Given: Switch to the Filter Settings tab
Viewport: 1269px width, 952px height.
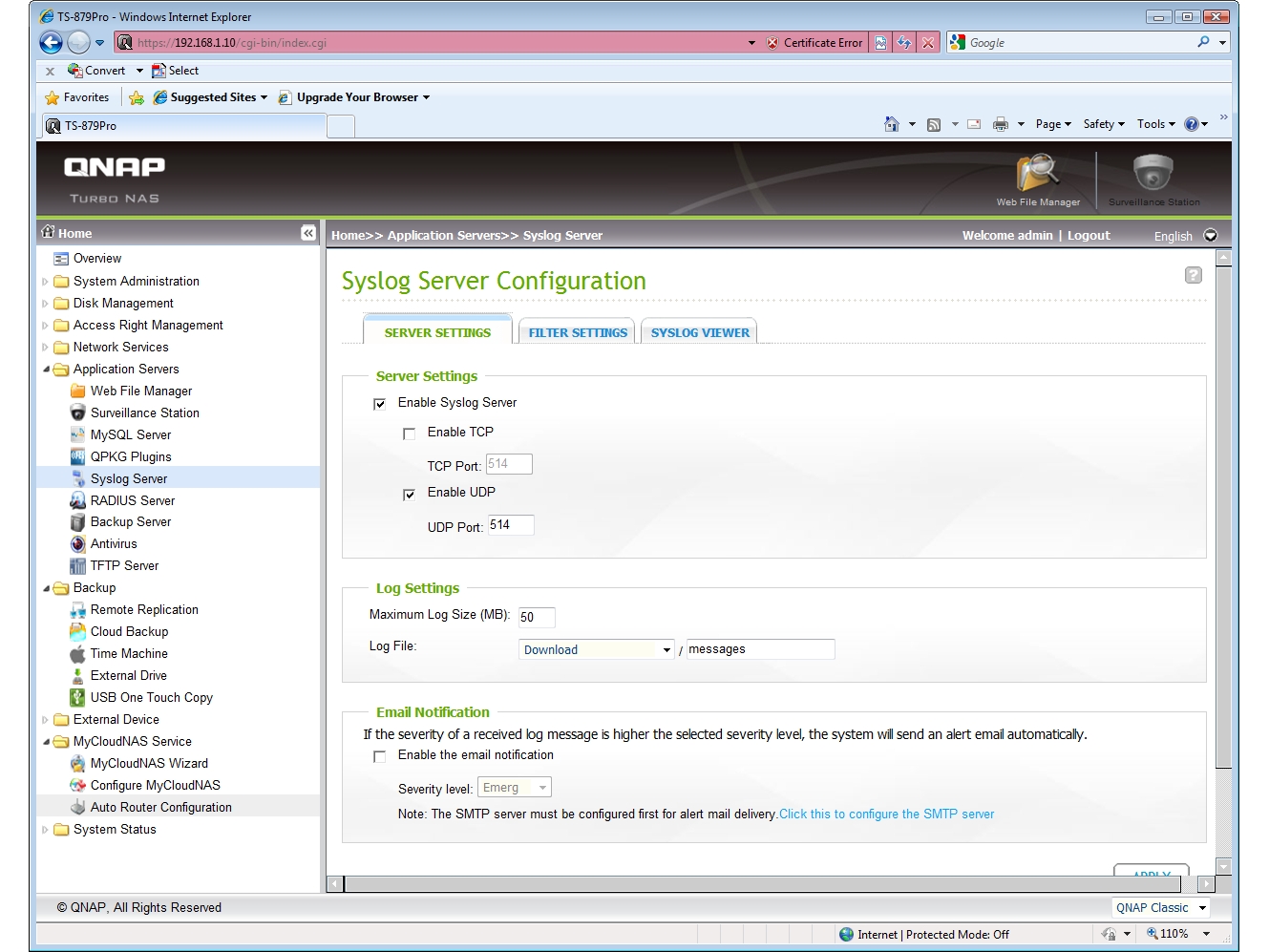Looking at the screenshot, I should [578, 331].
